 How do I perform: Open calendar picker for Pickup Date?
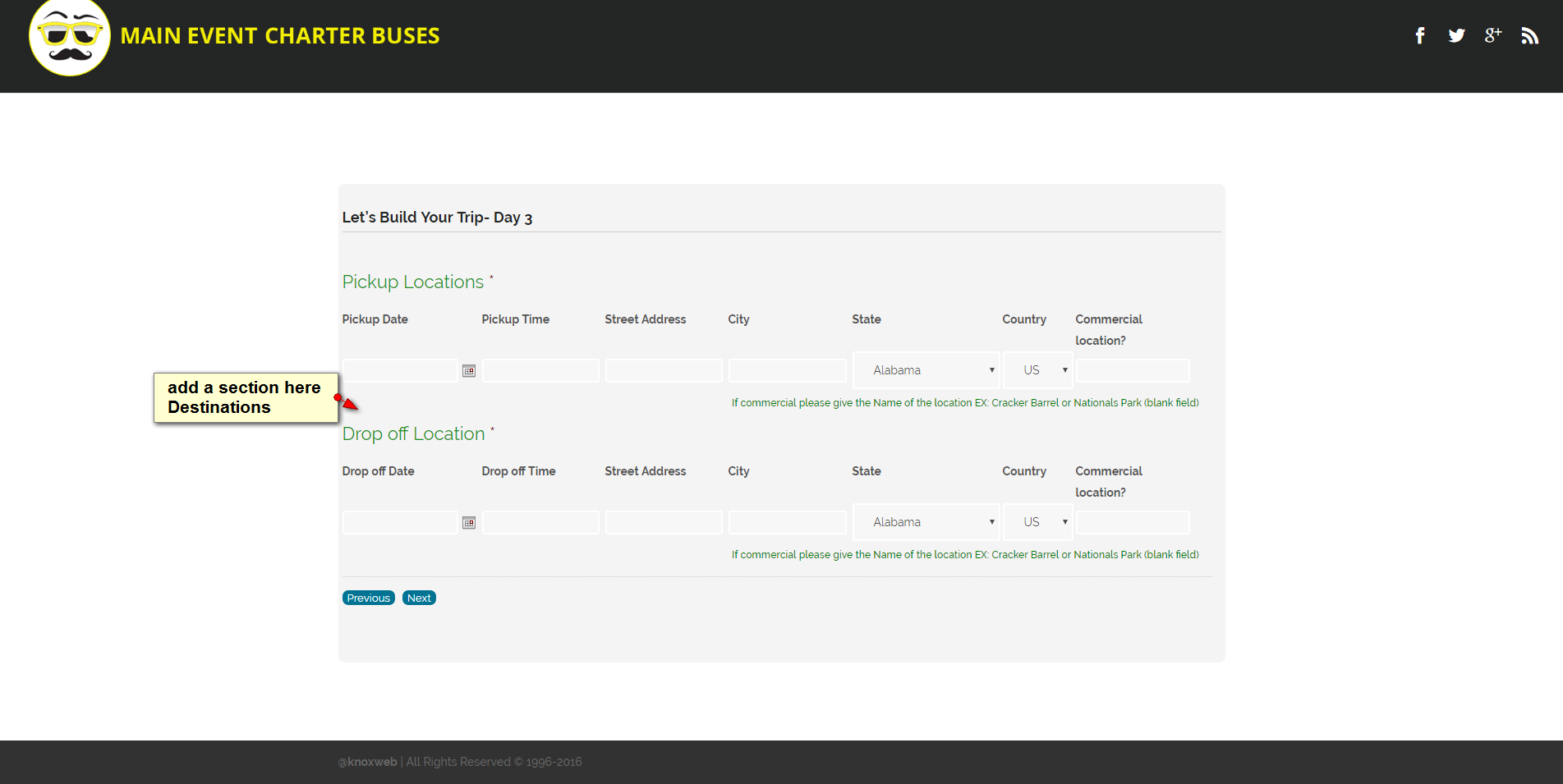[469, 371]
